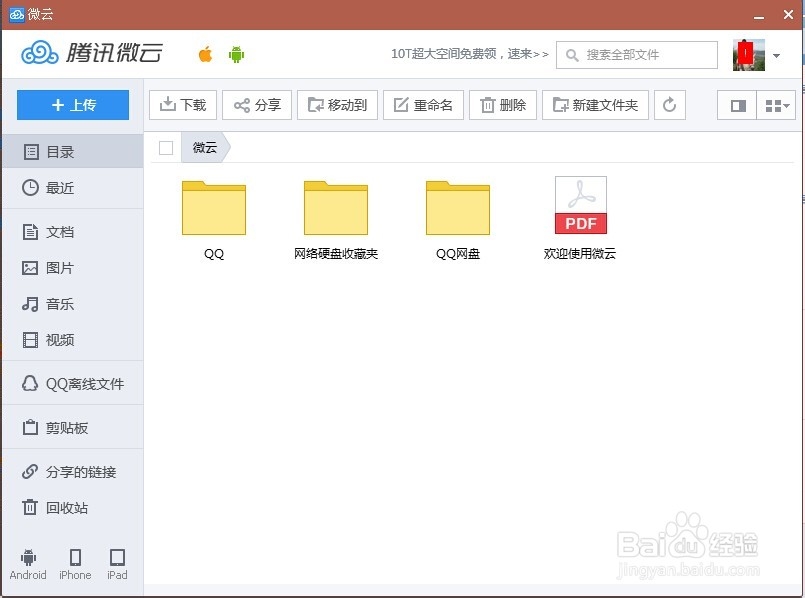Open the 图片 pictures sidebar item
805x598 pixels.
point(72,268)
